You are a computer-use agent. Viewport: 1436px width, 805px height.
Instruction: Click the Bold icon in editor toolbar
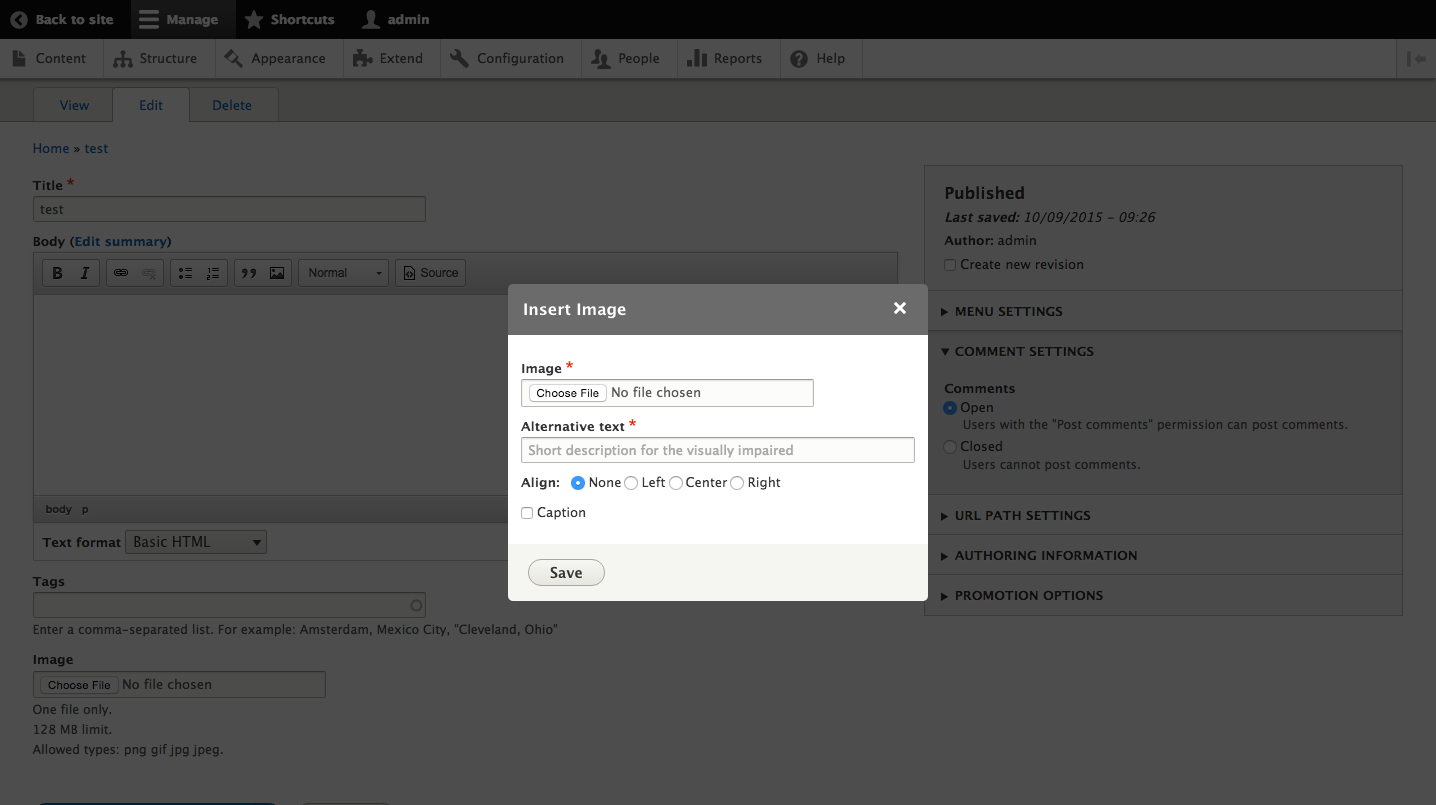pos(57,273)
